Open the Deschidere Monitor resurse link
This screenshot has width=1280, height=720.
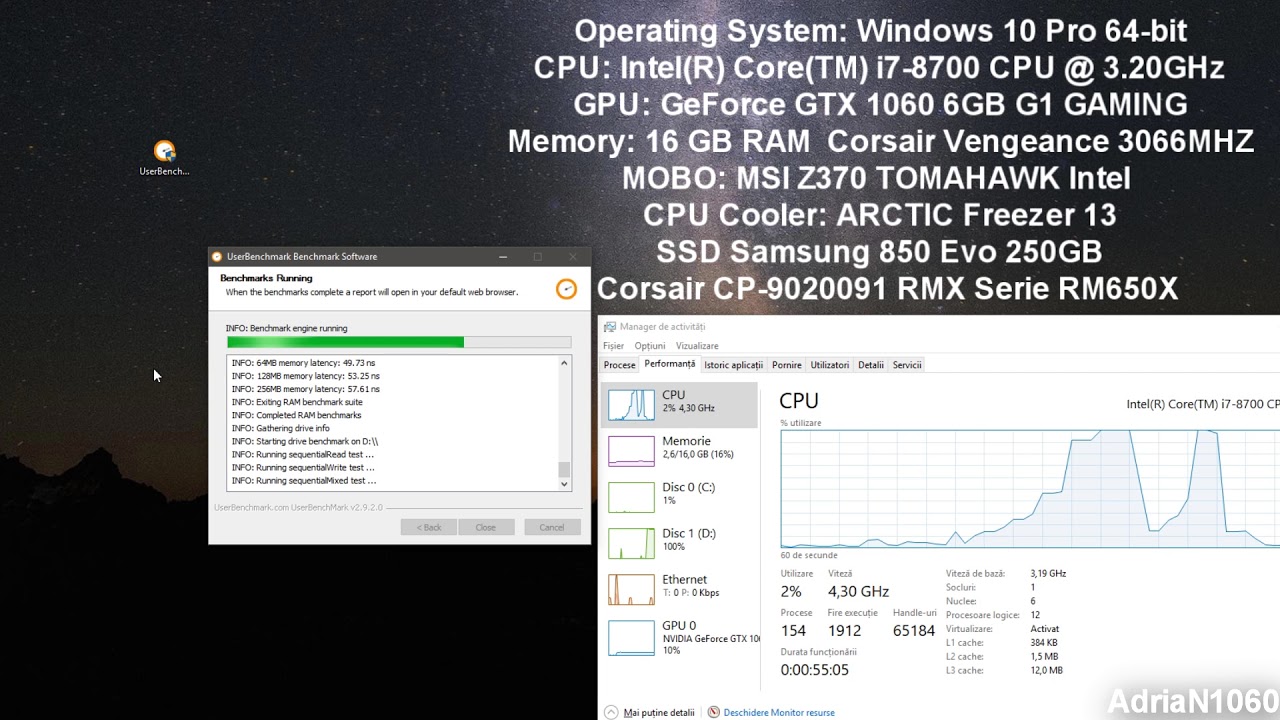pos(778,713)
